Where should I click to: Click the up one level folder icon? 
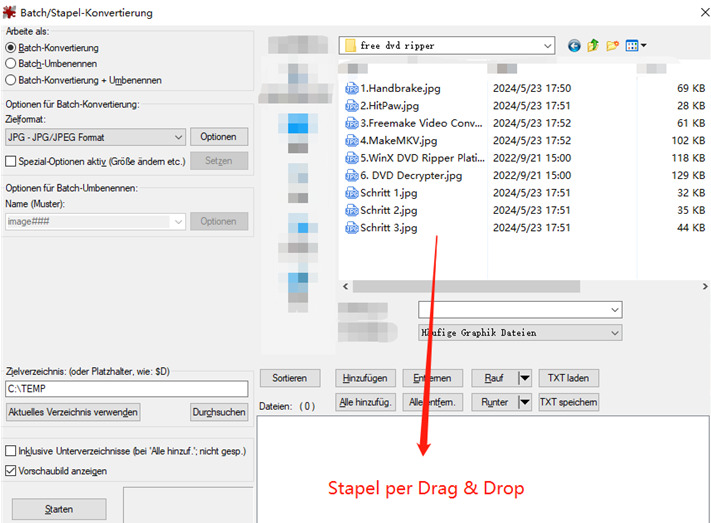[593, 45]
